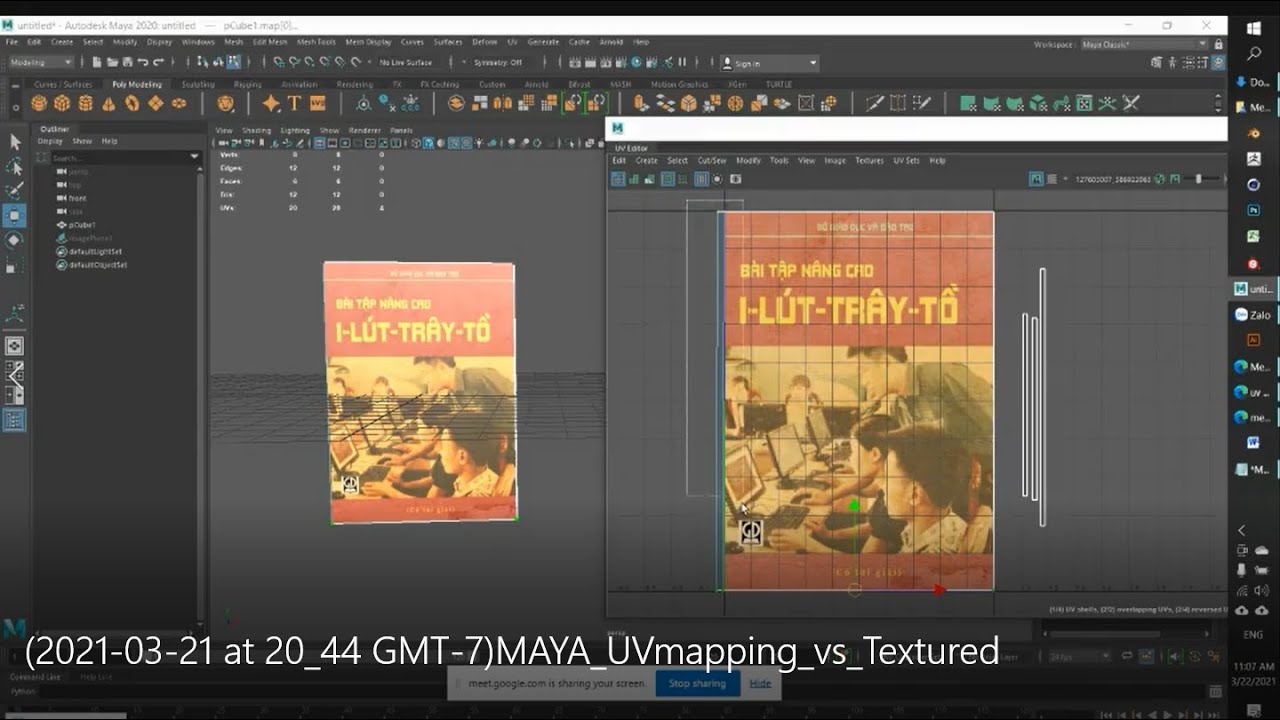The width and height of the screenshot is (1280, 720).
Task: Switch to the Sculpting shelf tab
Action: coord(198,85)
